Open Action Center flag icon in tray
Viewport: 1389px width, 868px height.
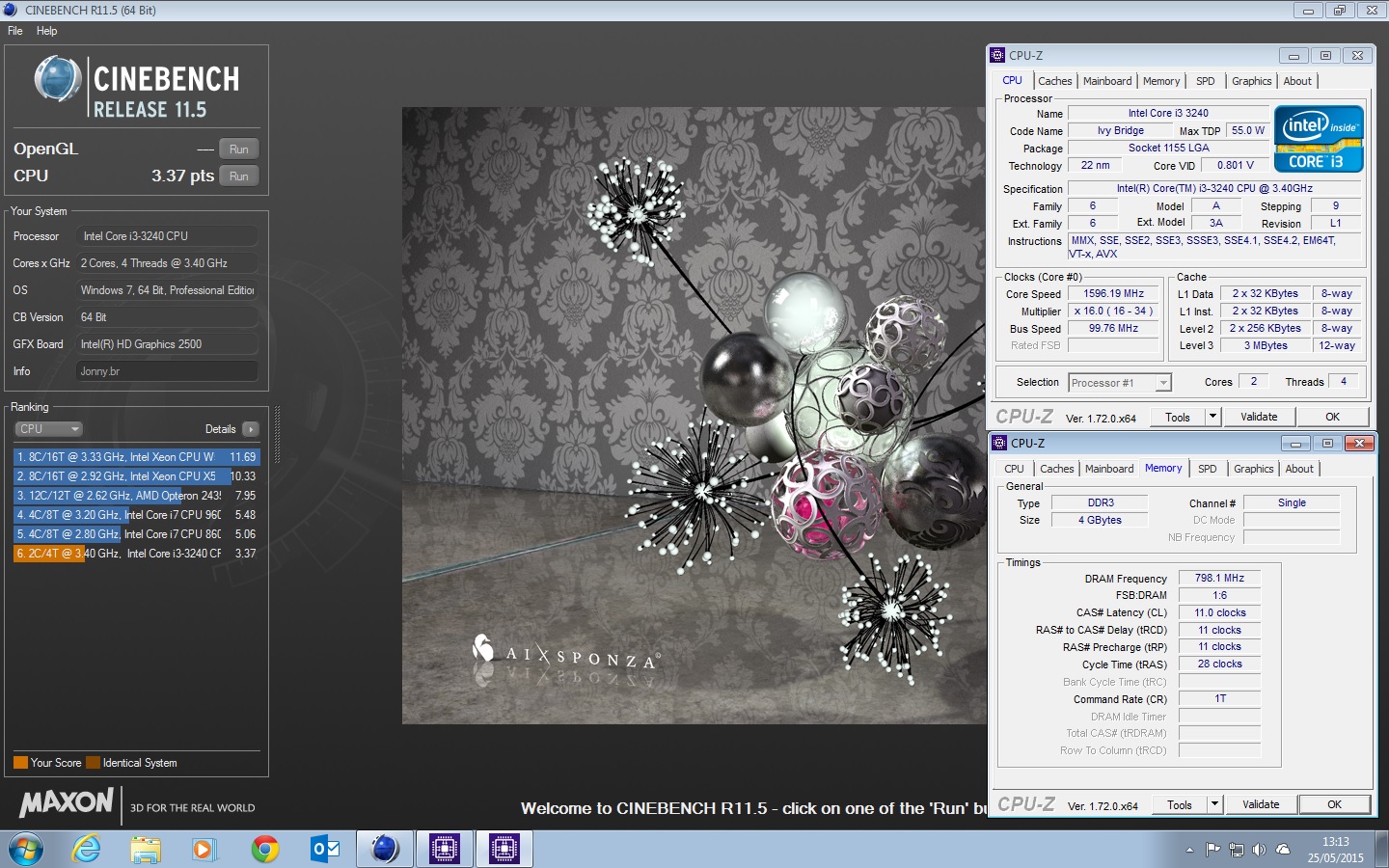pyautogui.click(x=1212, y=850)
